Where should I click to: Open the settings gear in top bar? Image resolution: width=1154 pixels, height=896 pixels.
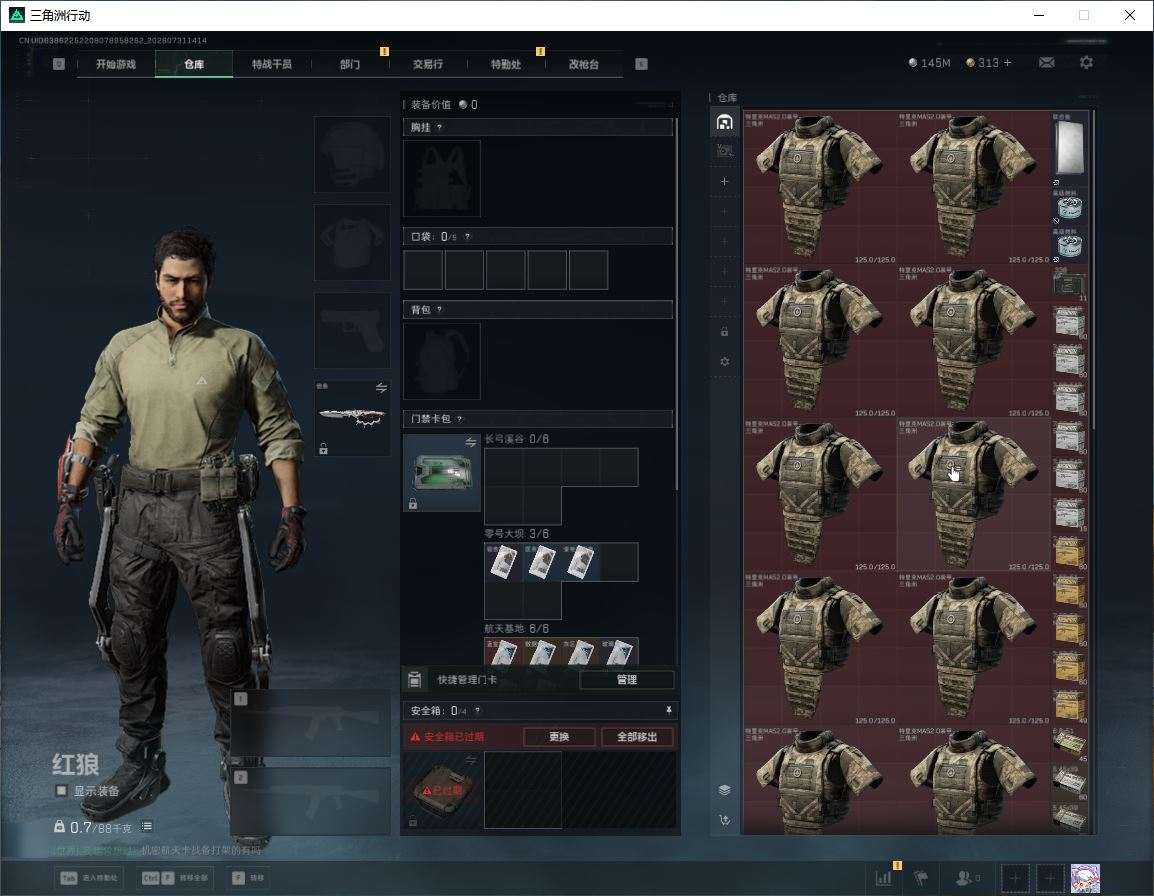click(1086, 63)
